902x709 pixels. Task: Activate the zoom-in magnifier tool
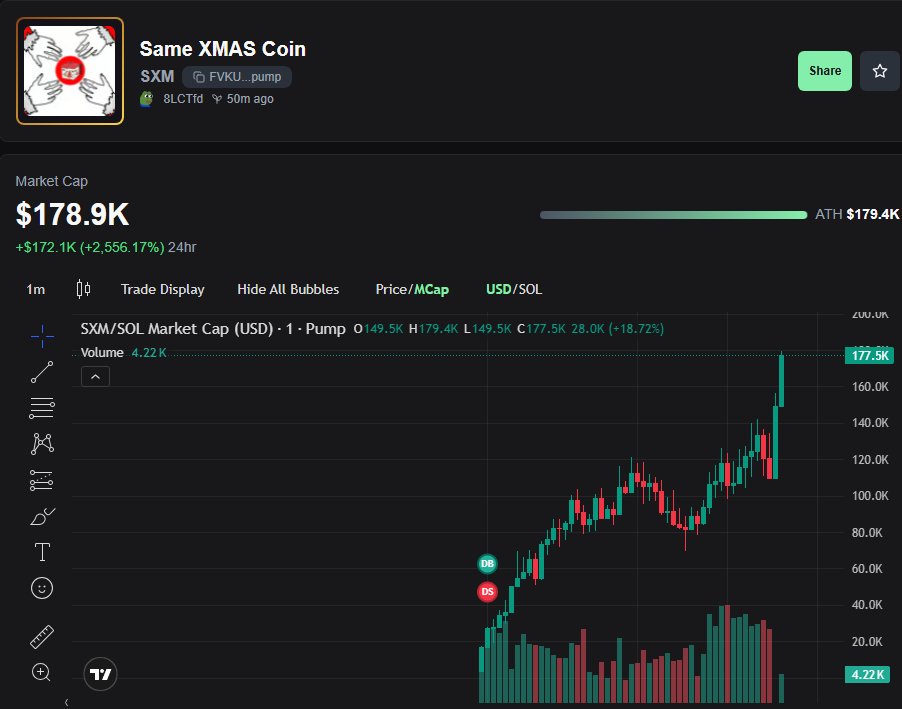(41, 673)
